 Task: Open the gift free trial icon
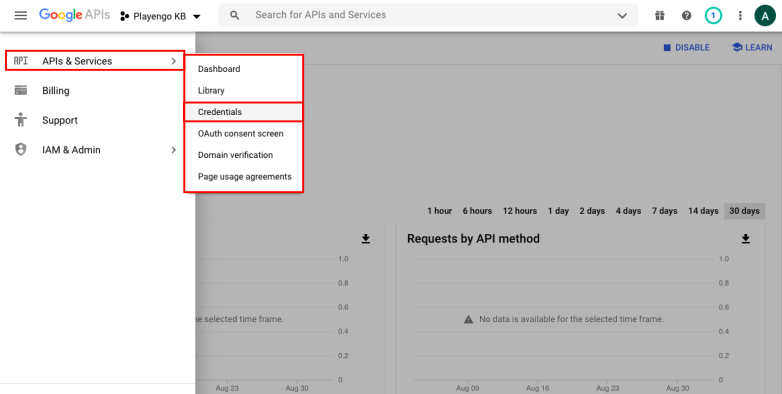pos(660,15)
